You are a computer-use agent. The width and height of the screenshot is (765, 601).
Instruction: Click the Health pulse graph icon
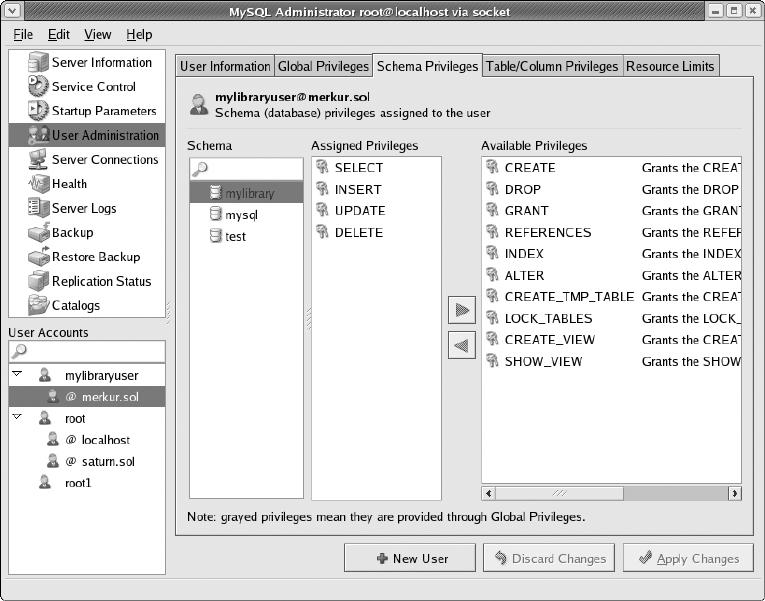tap(38, 184)
